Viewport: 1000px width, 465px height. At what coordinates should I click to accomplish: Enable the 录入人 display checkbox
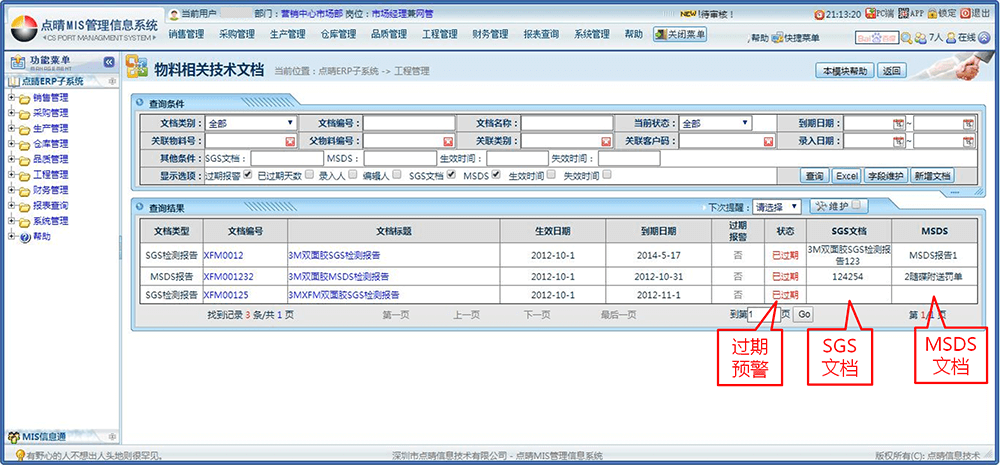352,175
